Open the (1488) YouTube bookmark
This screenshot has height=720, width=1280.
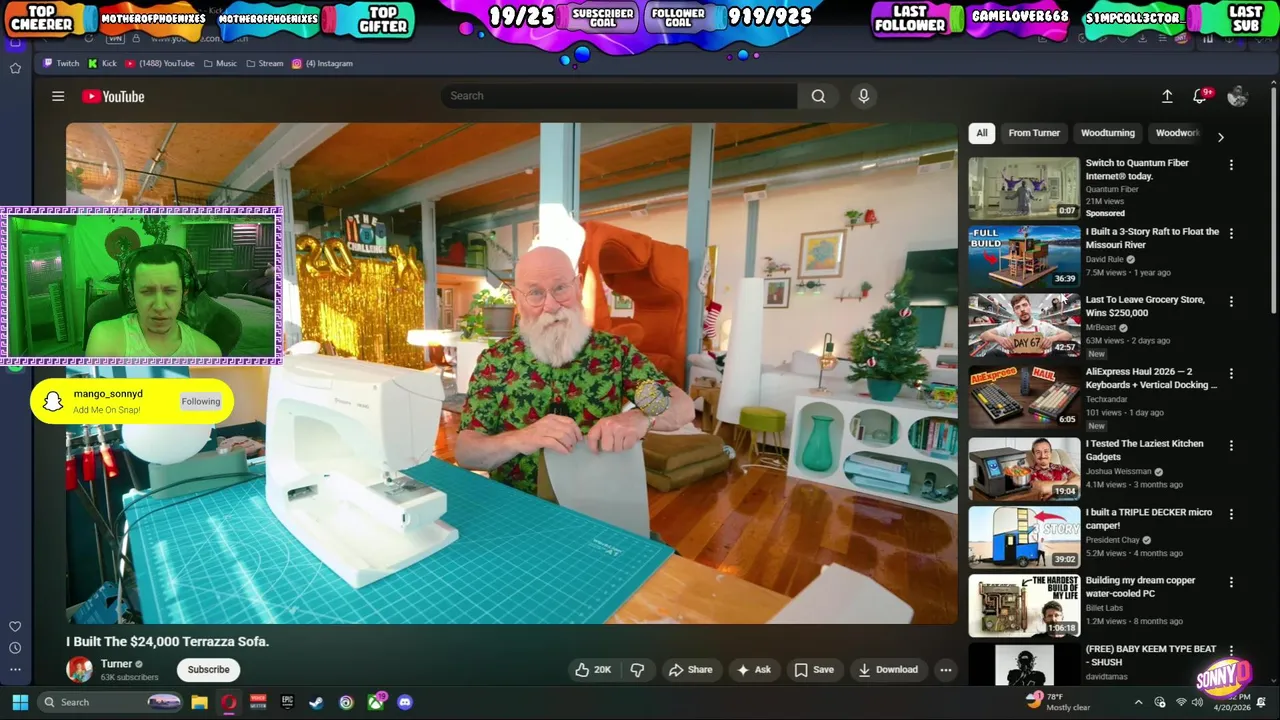pos(159,63)
